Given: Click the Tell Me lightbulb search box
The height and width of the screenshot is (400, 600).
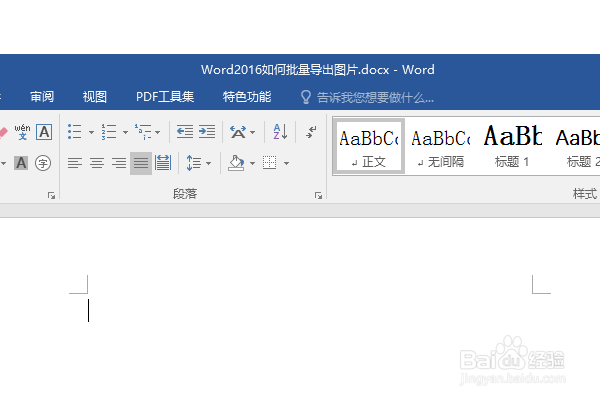Looking at the screenshot, I should coord(367,98).
